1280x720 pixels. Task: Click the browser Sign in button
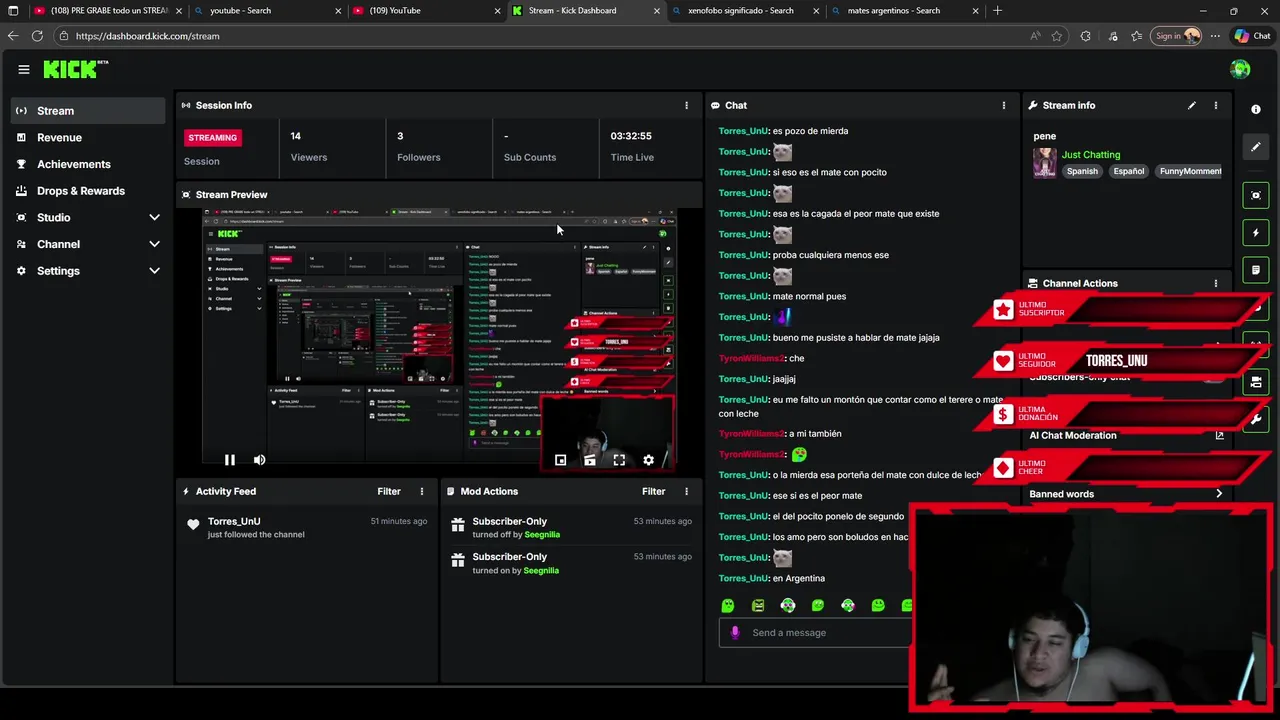(1176, 36)
